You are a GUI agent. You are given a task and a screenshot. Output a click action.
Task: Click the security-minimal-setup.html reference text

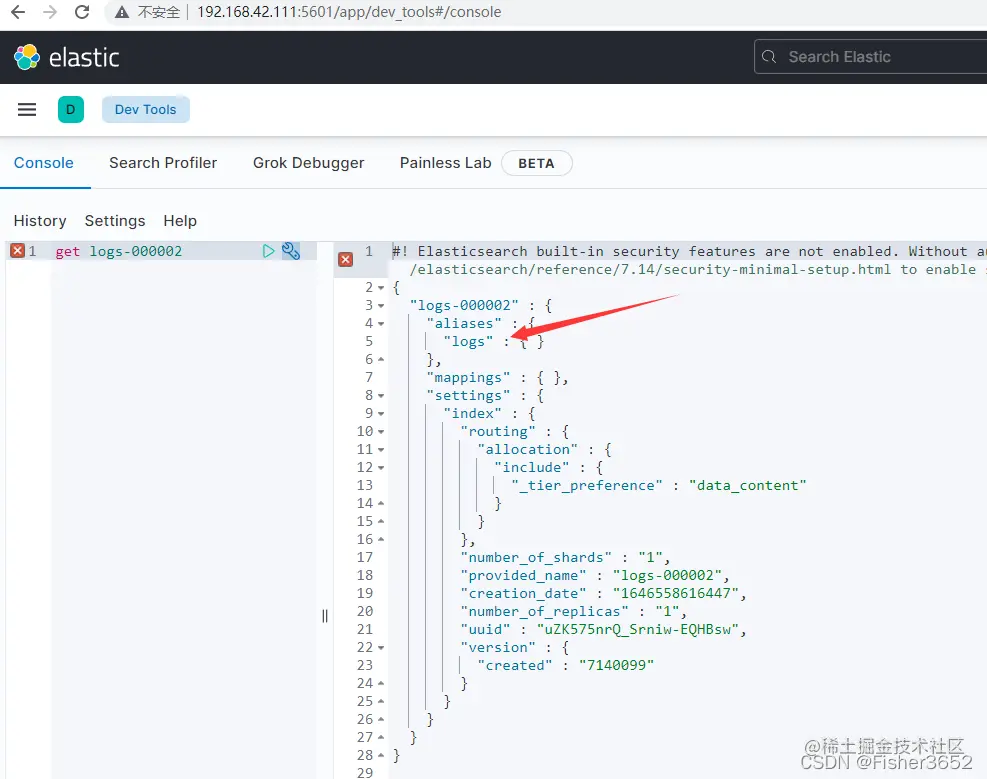pyautogui.click(x=777, y=269)
